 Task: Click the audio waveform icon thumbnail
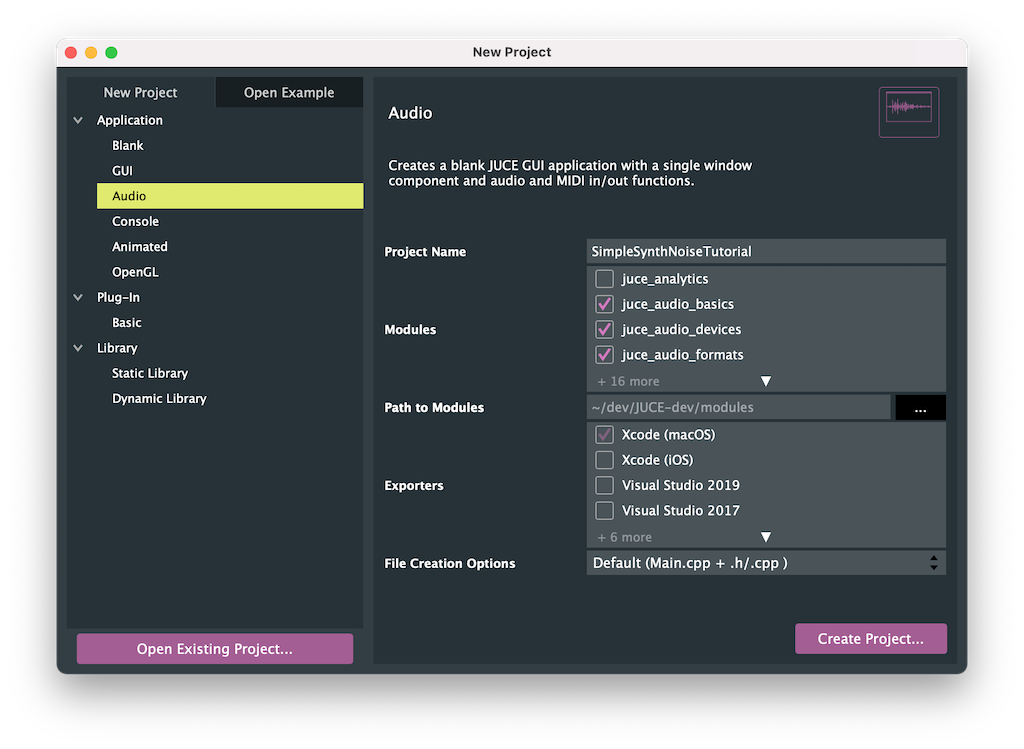click(908, 112)
